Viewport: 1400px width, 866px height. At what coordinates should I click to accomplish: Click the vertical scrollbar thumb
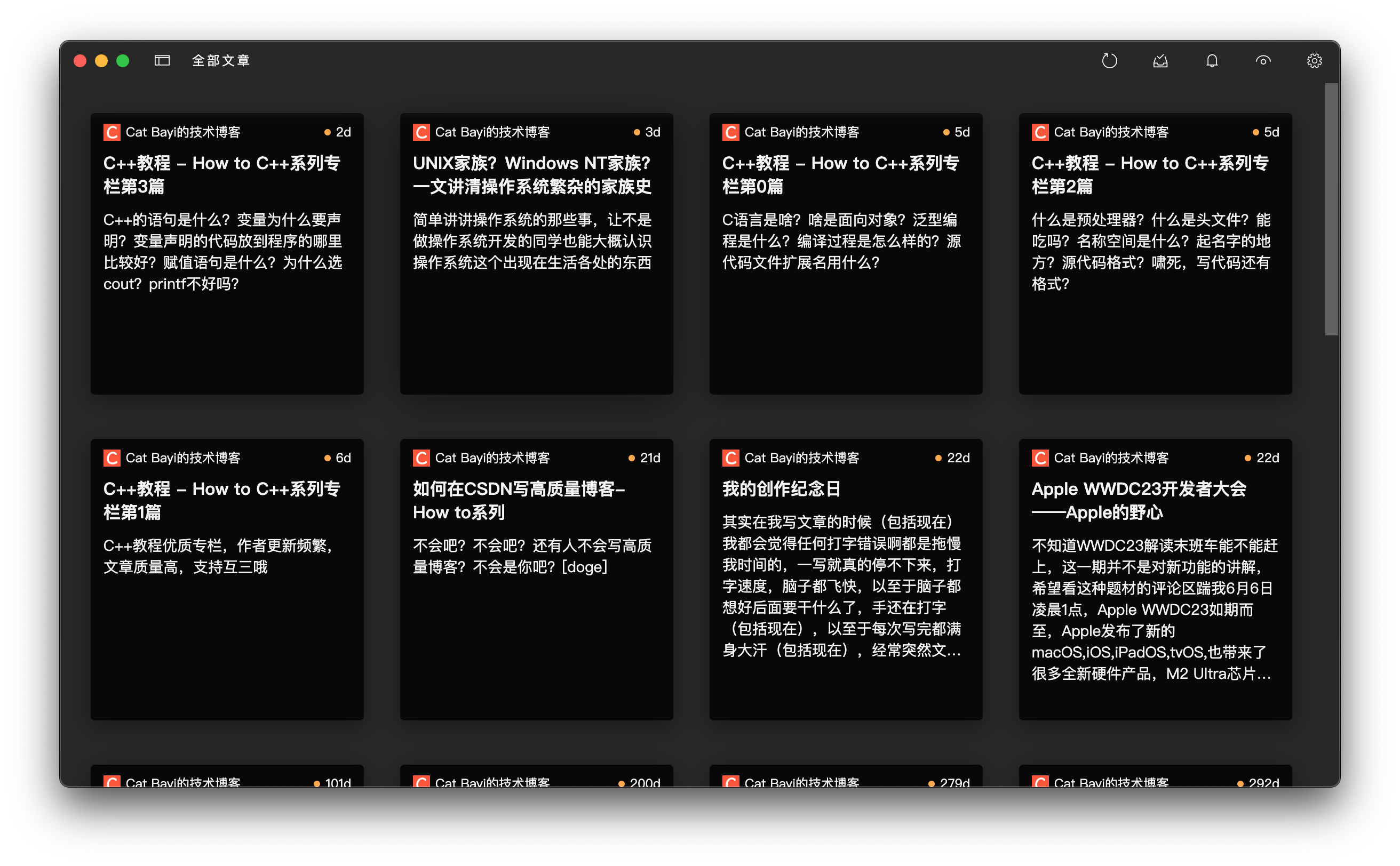1331,209
